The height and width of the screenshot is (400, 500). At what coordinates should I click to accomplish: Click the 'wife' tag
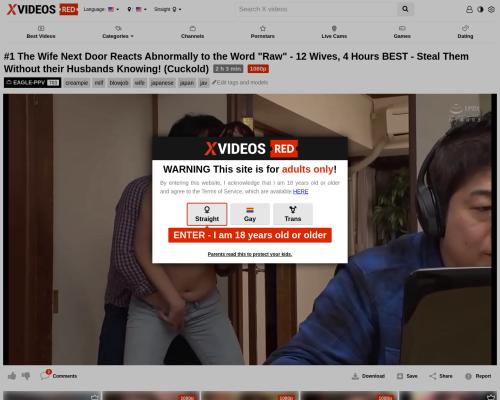(x=140, y=83)
